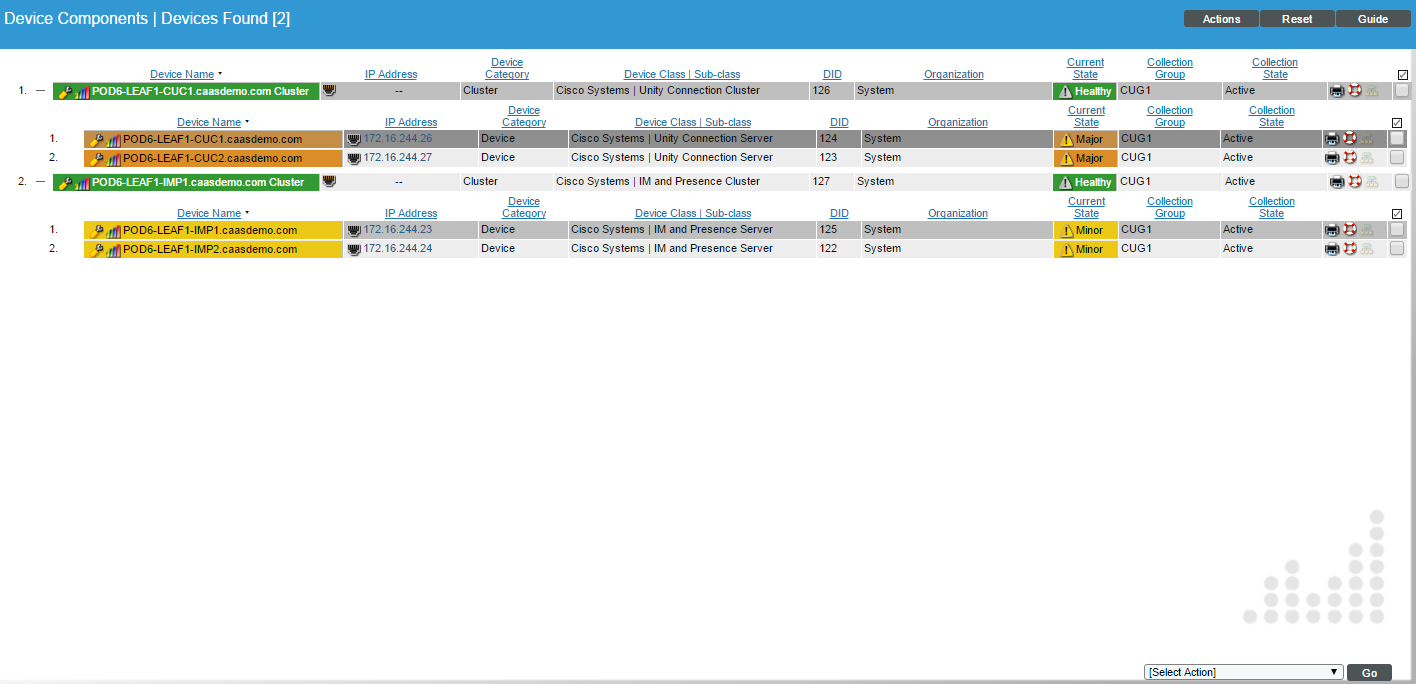Click lifebuoy icon for CUC1 Cluster row
1416x684 pixels.
click(1355, 91)
